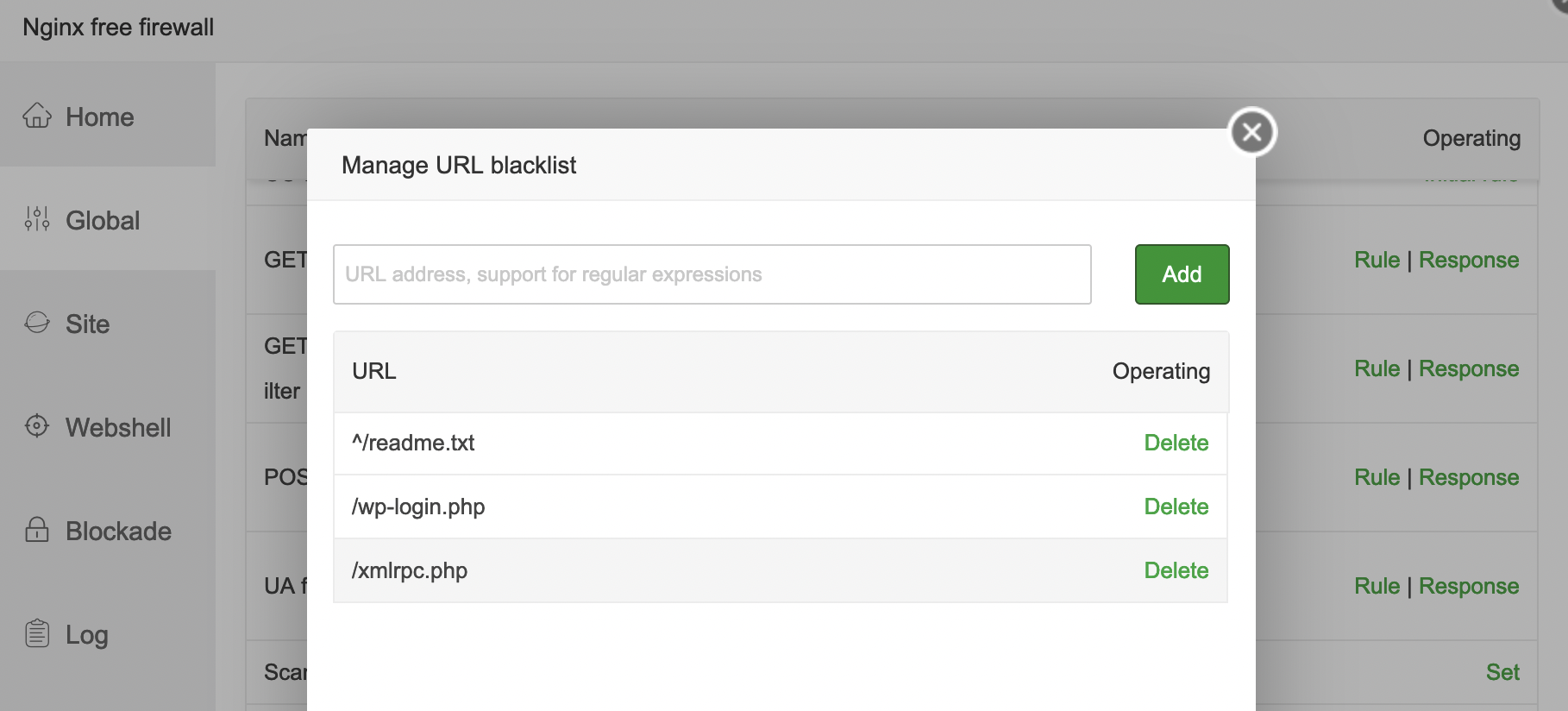Open Rule for the UA filter row
The height and width of the screenshot is (711, 1568).
pos(1377,586)
